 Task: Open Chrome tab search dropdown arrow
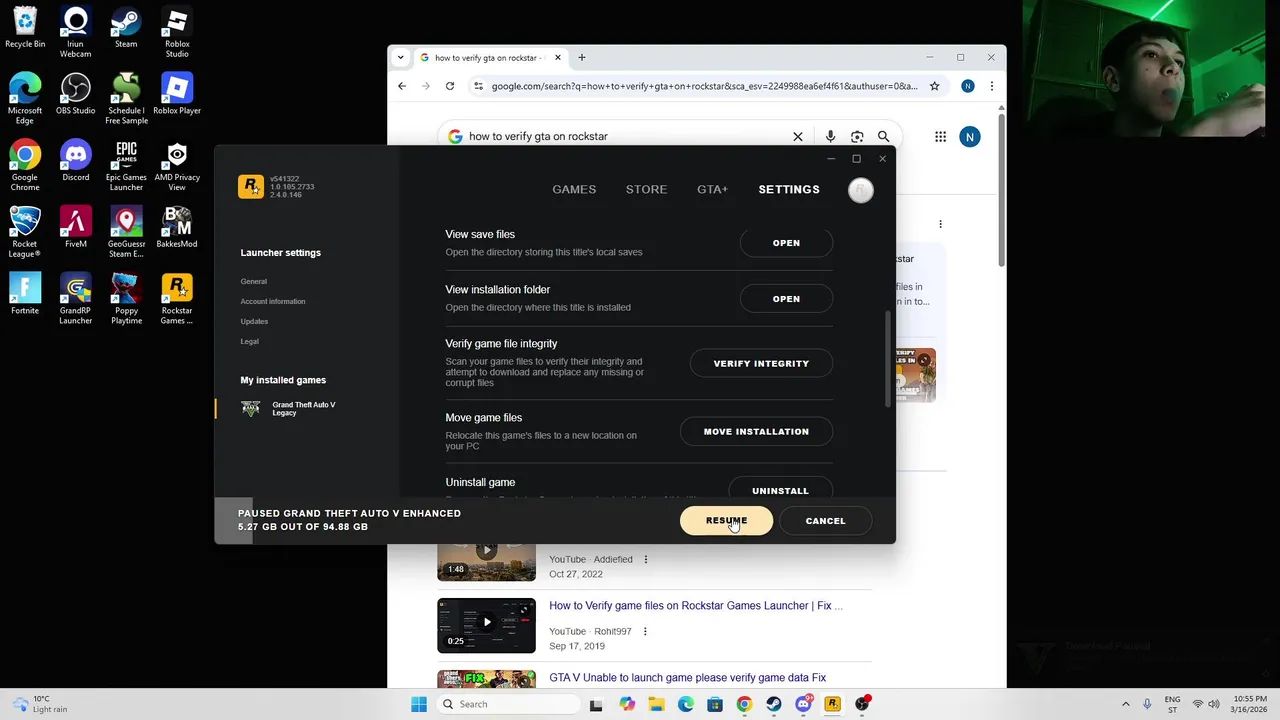(x=400, y=57)
